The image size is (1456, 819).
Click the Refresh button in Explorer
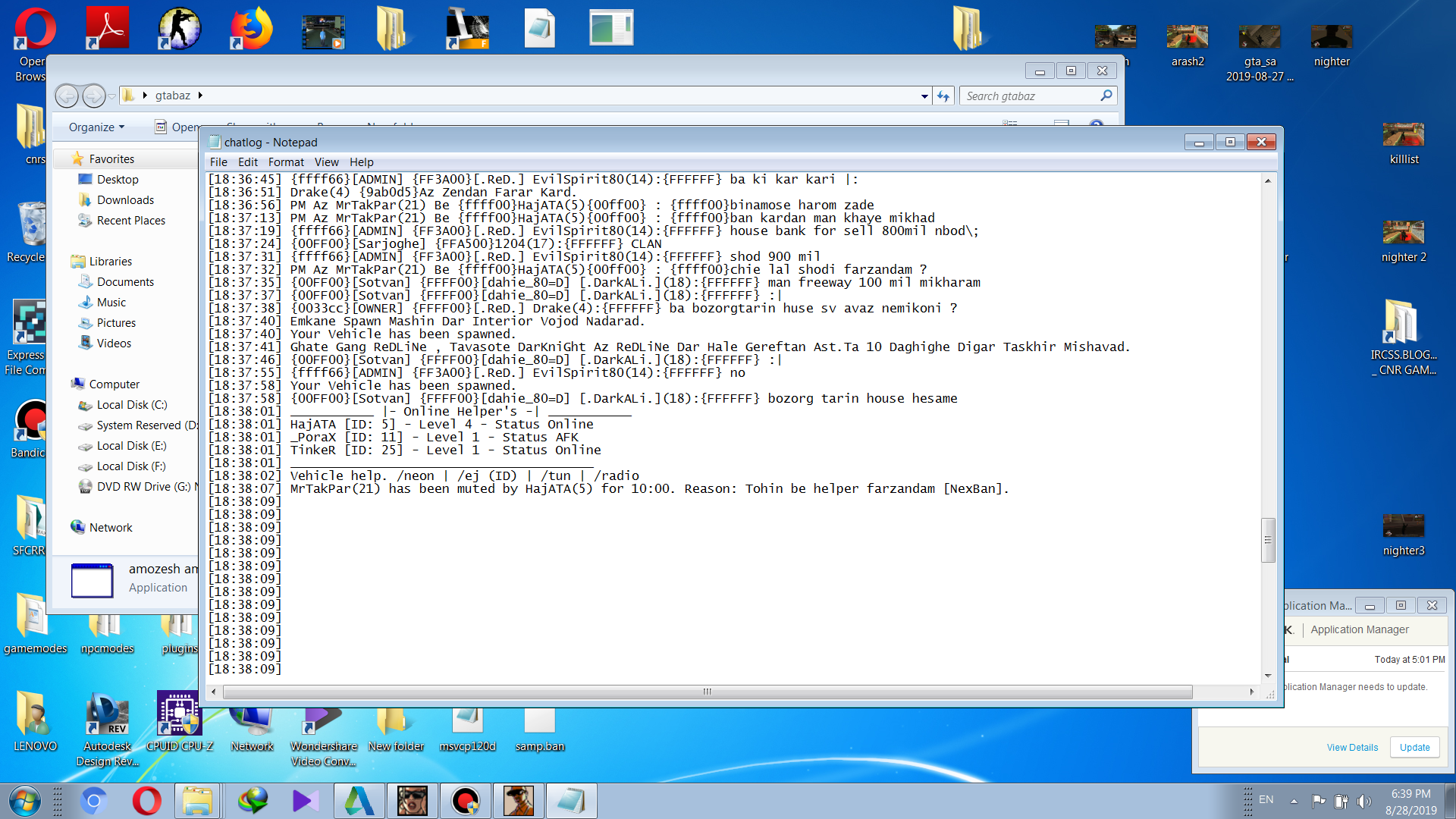tap(943, 96)
